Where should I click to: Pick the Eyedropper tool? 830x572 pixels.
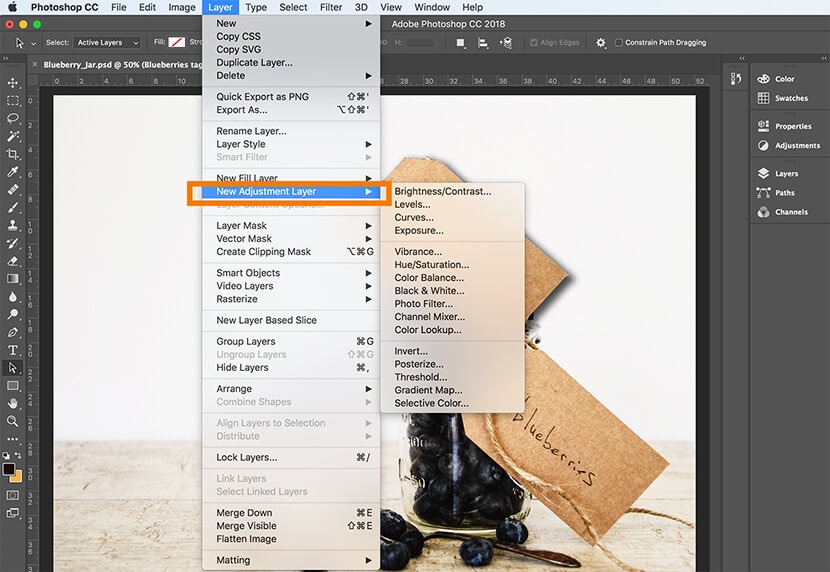coord(13,171)
